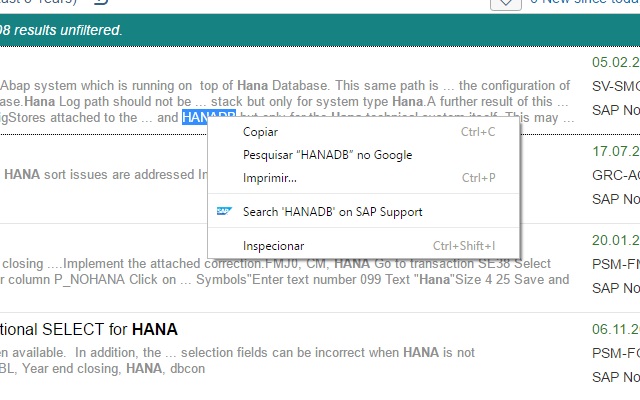Image resolution: width=640 pixels, height=400 pixels.
Task: Click component GRC-A on the right
Action: 616,175
